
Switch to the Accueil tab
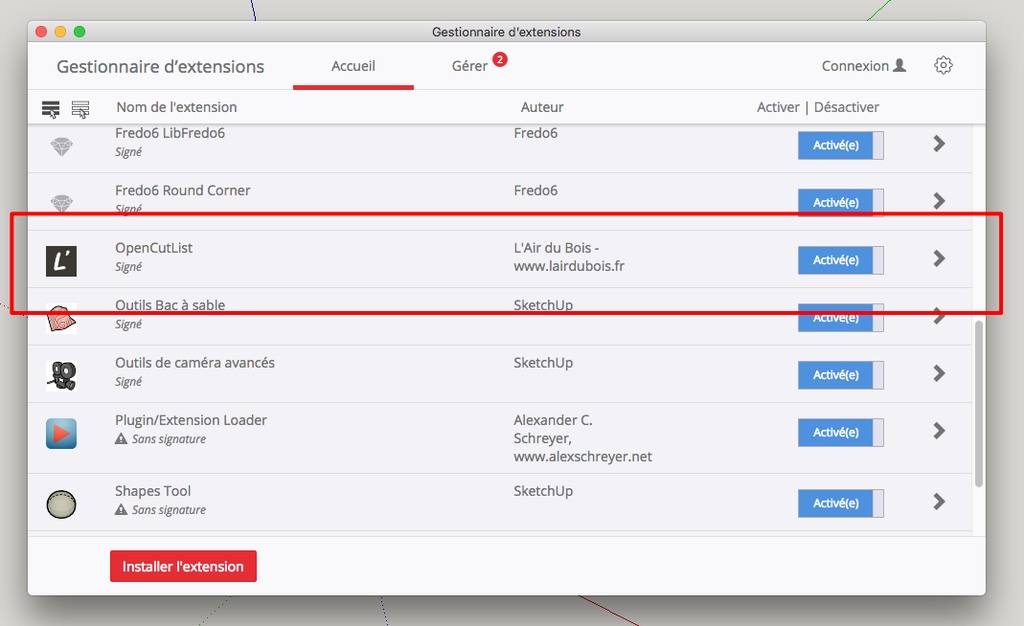(x=353, y=66)
